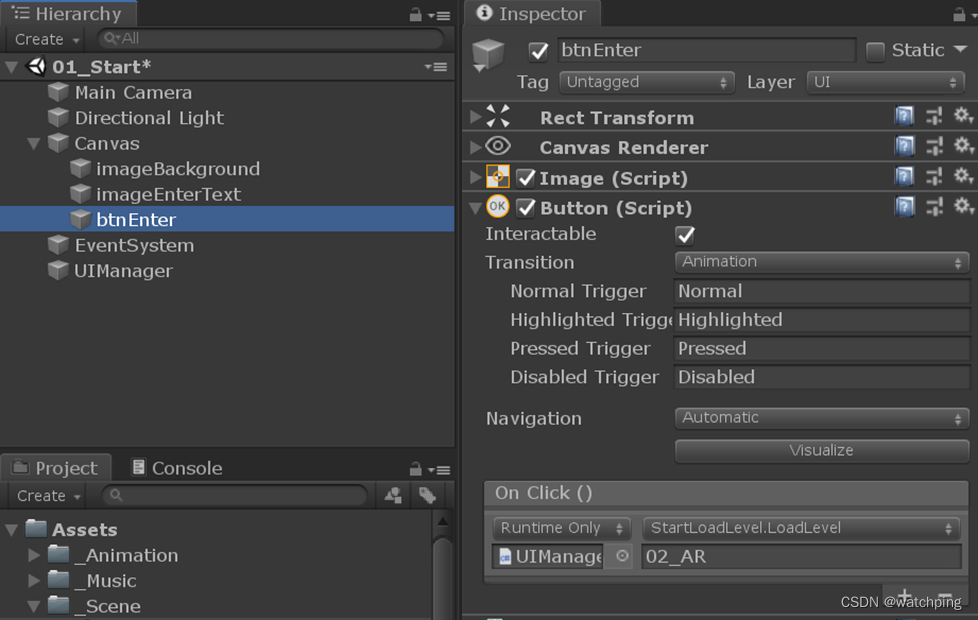Image resolution: width=978 pixels, height=620 pixels.
Task: Click the Hierarchy search field
Action: coord(270,39)
